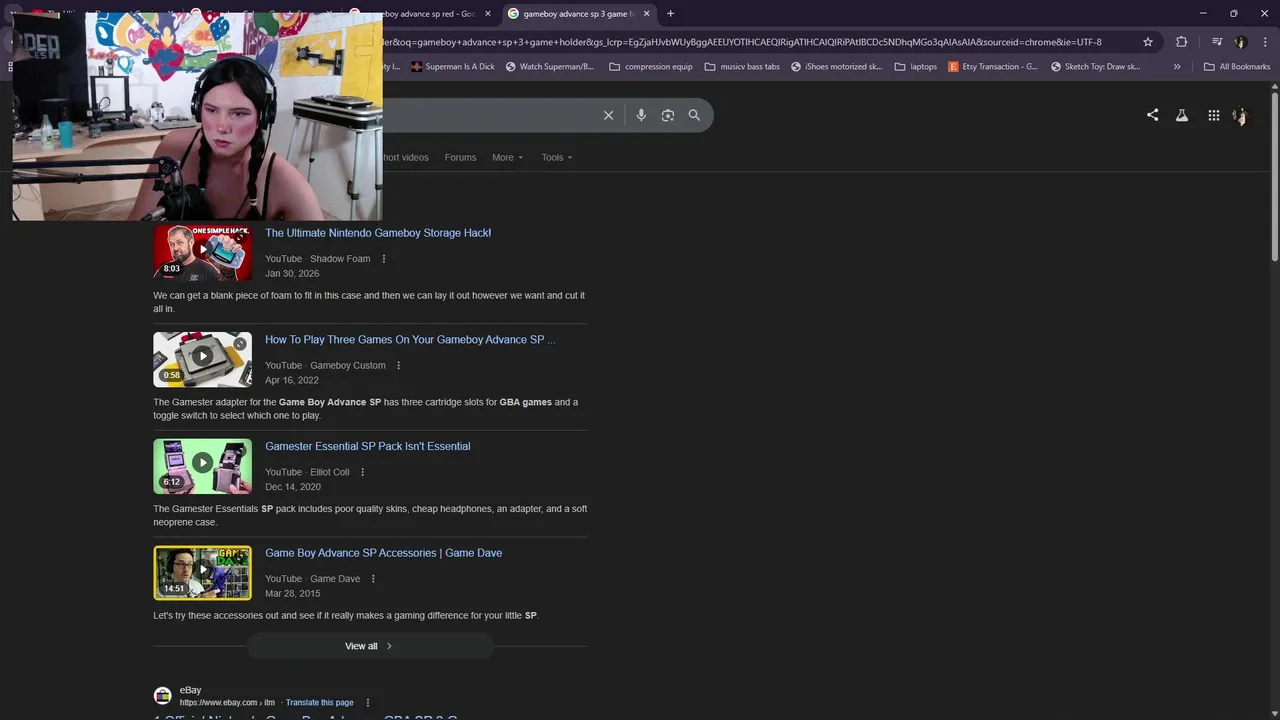Open more options for eBay result
Viewport: 1280px width, 720px height.
click(x=367, y=703)
